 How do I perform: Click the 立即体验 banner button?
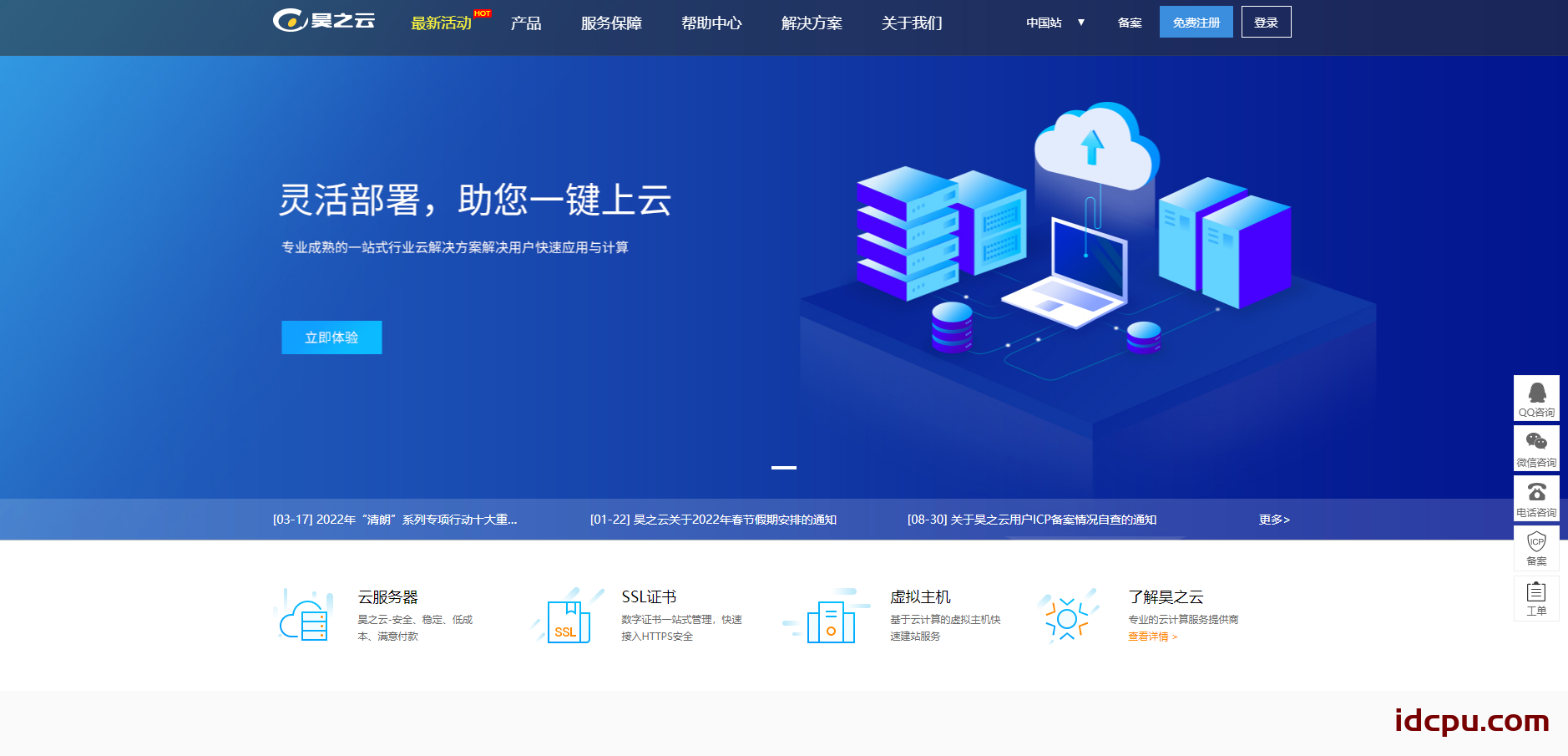pyautogui.click(x=331, y=337)
